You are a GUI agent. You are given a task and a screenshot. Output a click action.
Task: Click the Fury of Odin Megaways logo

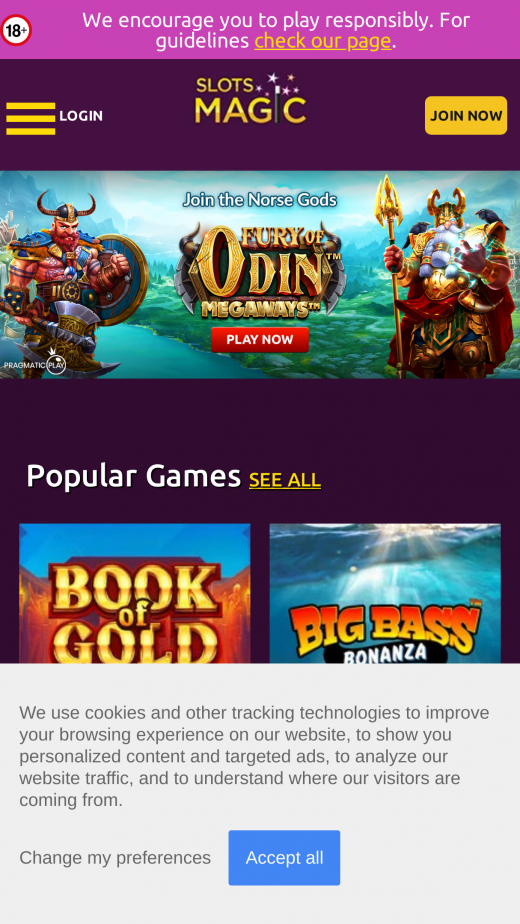click(x=259, y=270)
